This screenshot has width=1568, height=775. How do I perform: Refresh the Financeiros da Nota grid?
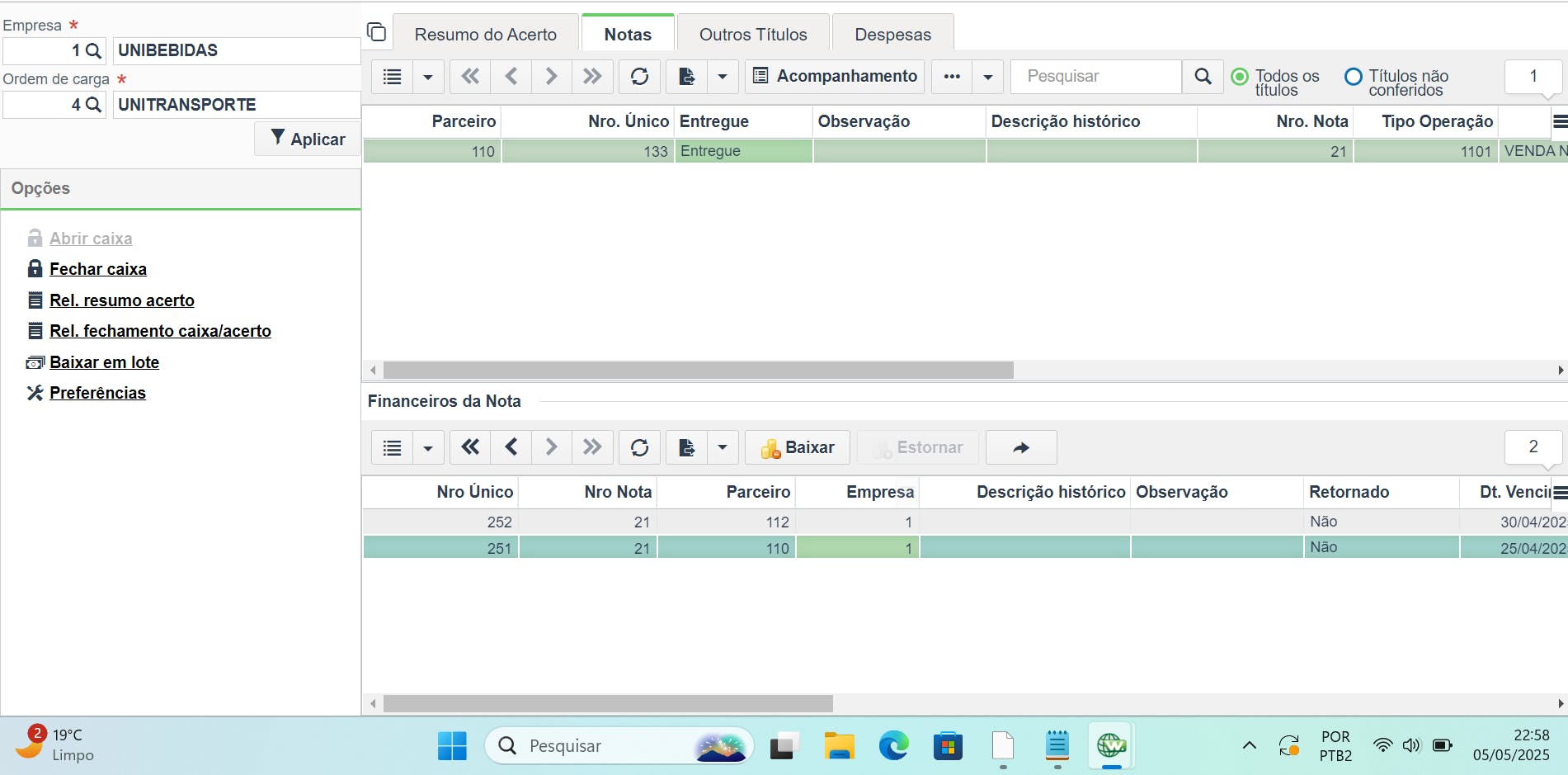639,447
